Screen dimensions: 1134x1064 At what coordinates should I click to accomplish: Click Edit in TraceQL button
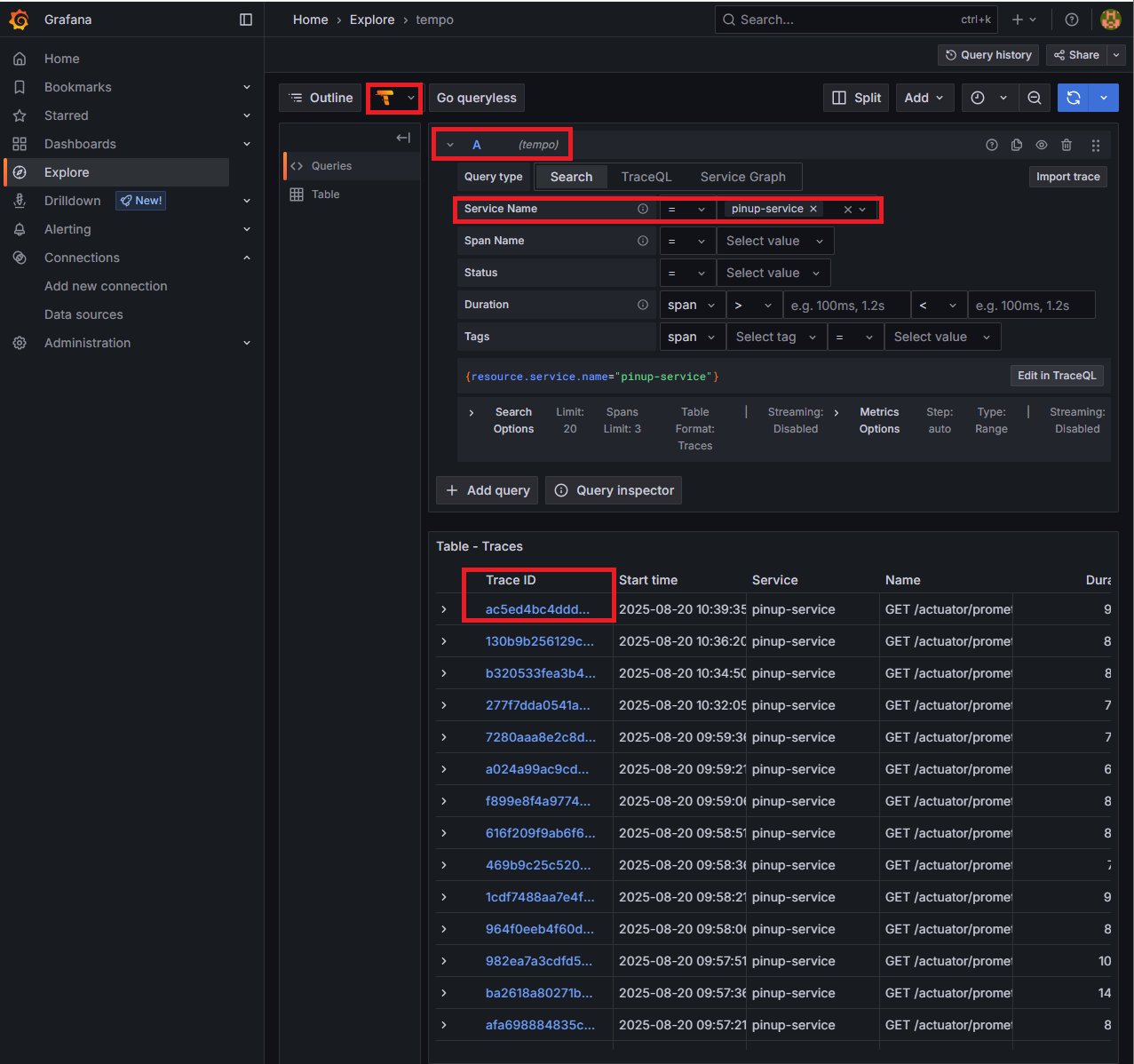[1057, 376]
